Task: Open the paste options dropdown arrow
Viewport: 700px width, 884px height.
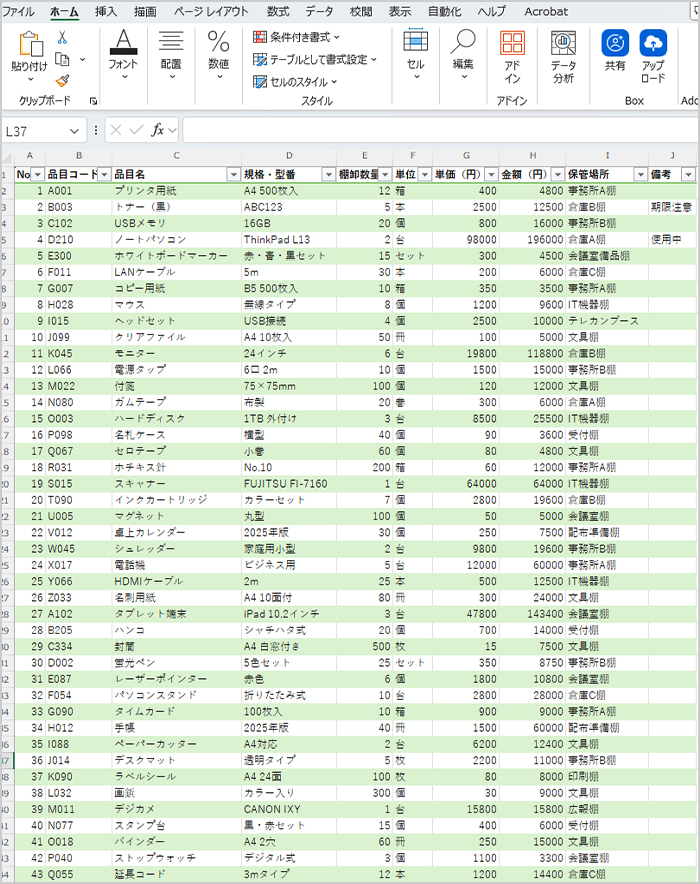Action: point(30,79)
